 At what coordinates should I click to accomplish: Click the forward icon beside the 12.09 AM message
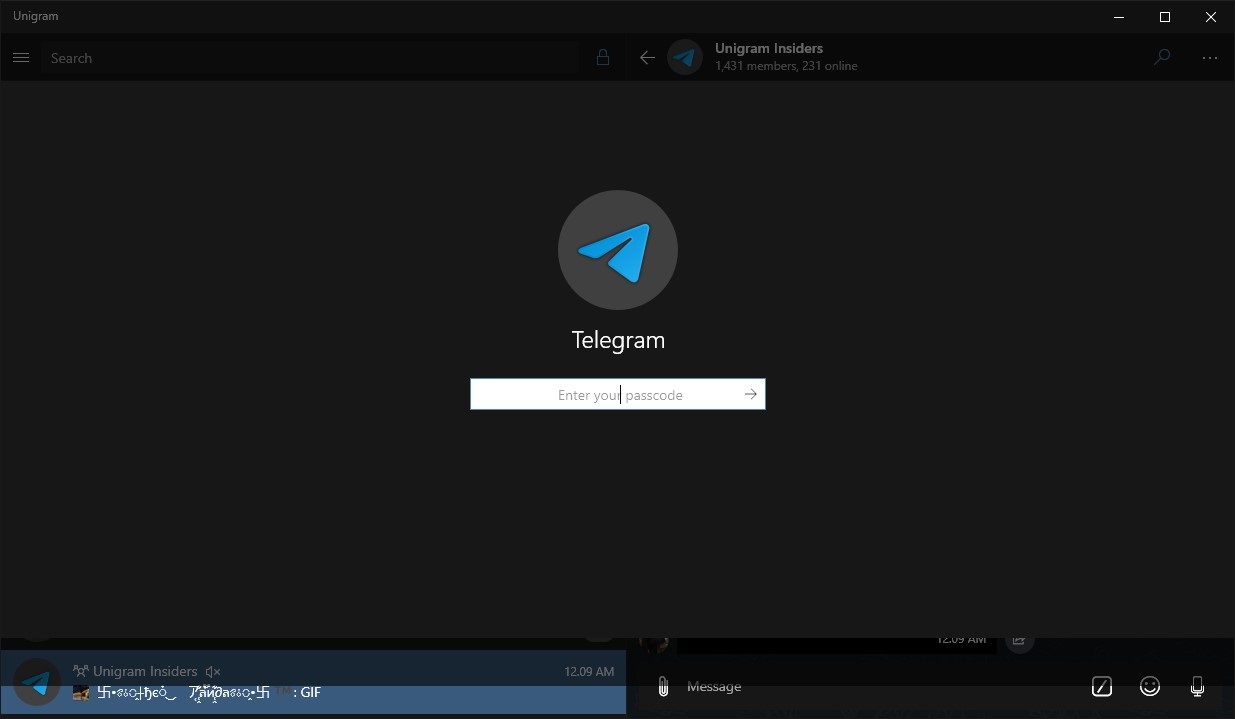click(x=1019, y=639)
